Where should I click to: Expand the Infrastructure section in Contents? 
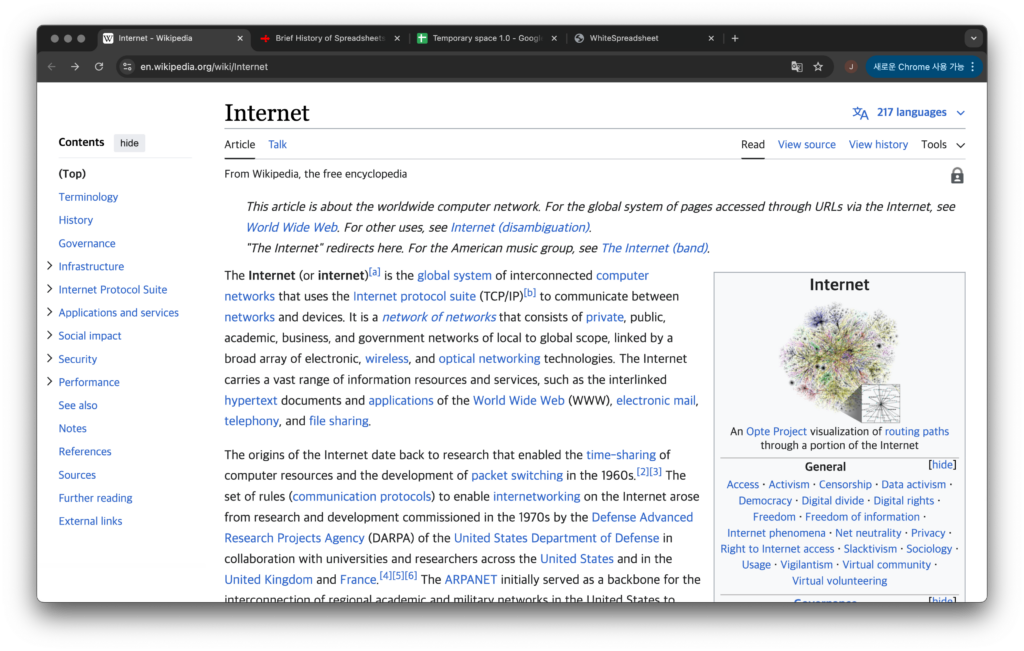click(49, 266)
